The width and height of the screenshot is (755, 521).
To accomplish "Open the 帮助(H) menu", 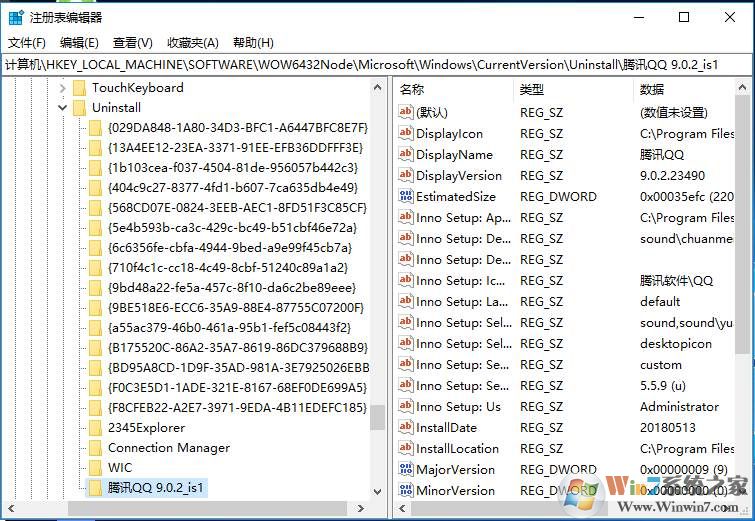I will pyautogui.click(x=253, y=43).
